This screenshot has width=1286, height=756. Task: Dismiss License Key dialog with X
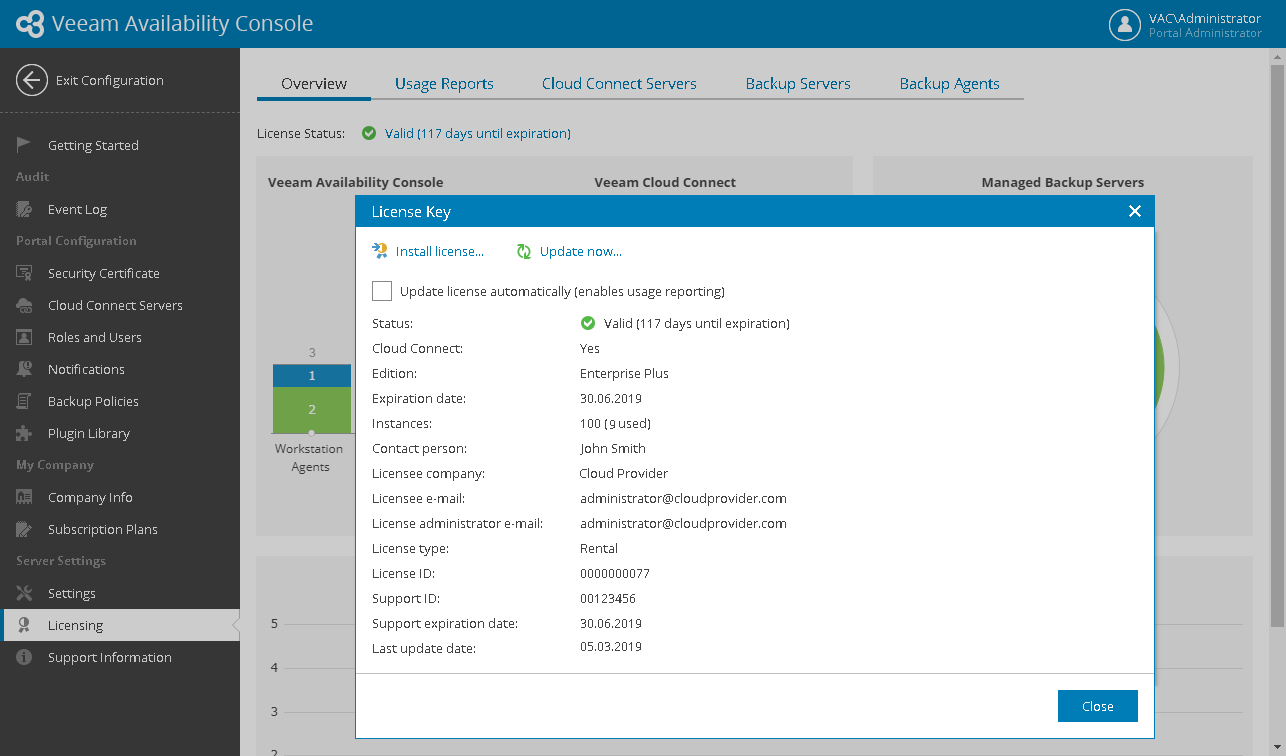click(1134, 211)
